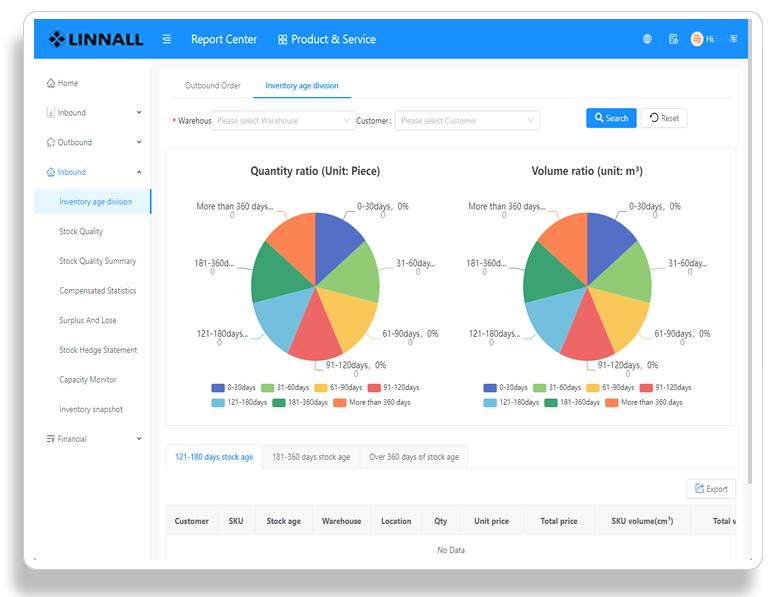The image size is (770, 597).
Task: Open Over 360 days of stock age tab
Action: pyautogui.click(x=414, y=457)
